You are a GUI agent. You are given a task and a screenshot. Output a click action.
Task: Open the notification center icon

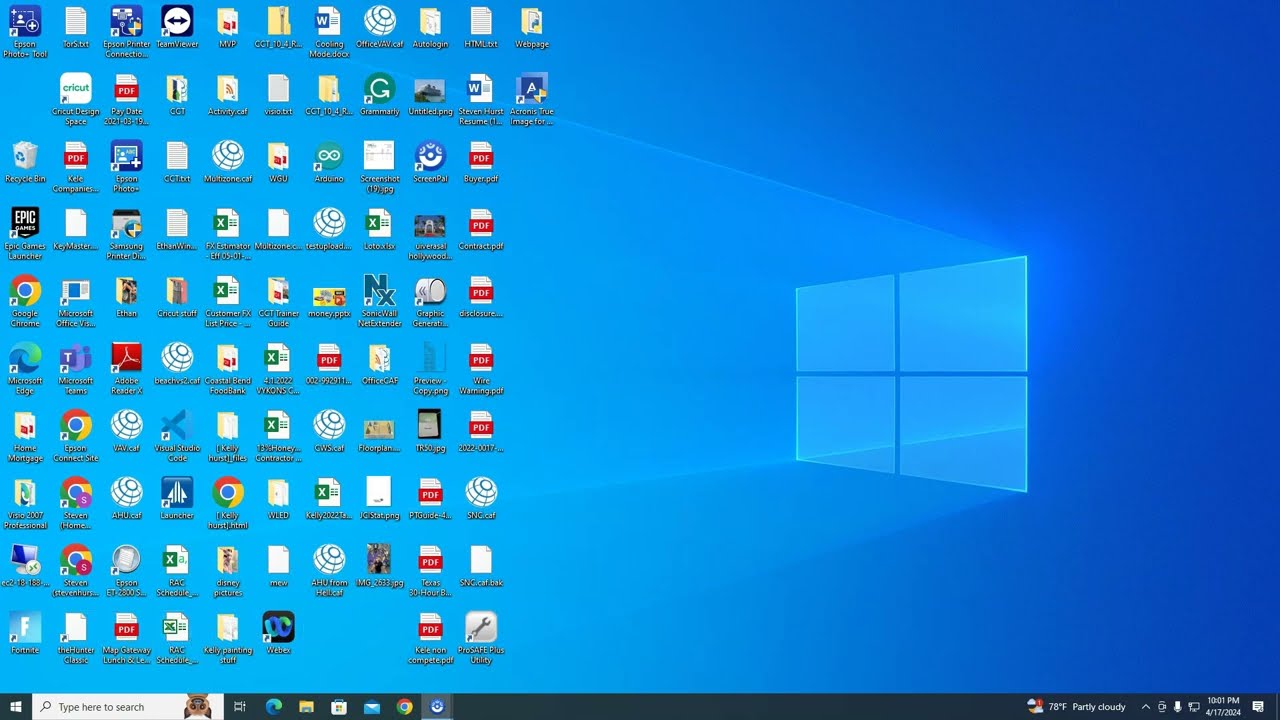(x=1259, y=707)
